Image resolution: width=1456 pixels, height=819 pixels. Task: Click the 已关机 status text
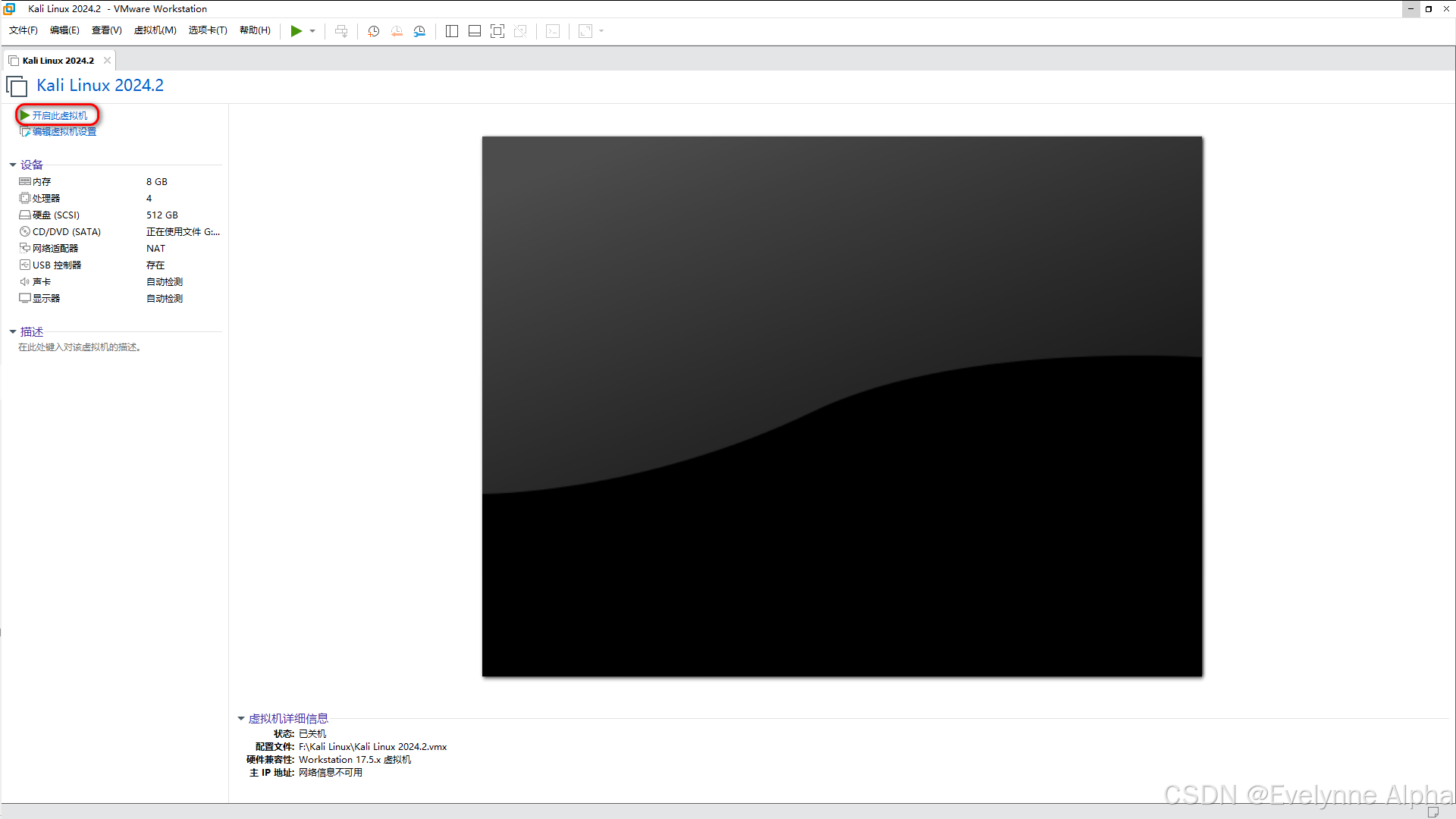pyautogui.click(x=312, y=734)
